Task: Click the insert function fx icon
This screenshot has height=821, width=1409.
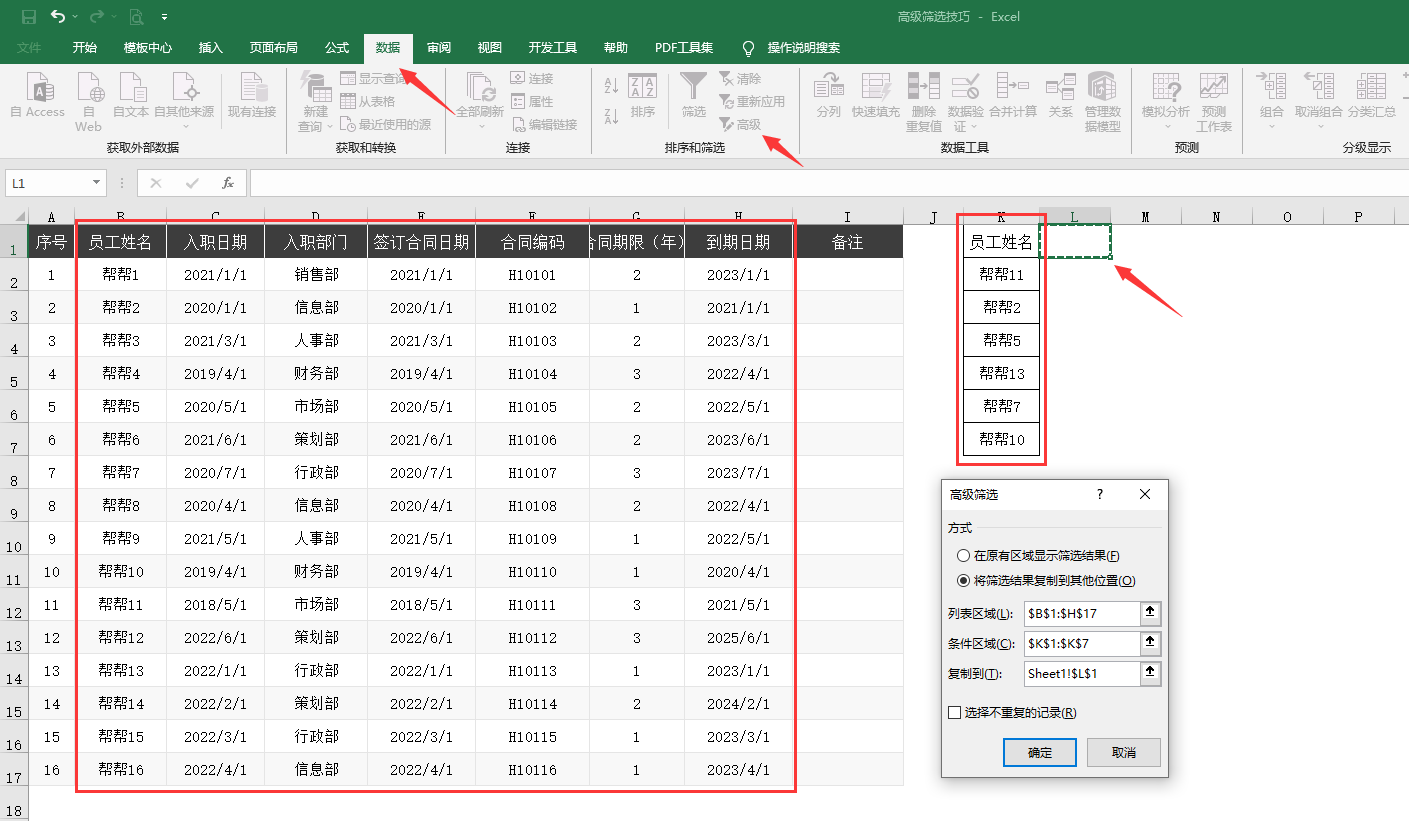Action: 228,183
